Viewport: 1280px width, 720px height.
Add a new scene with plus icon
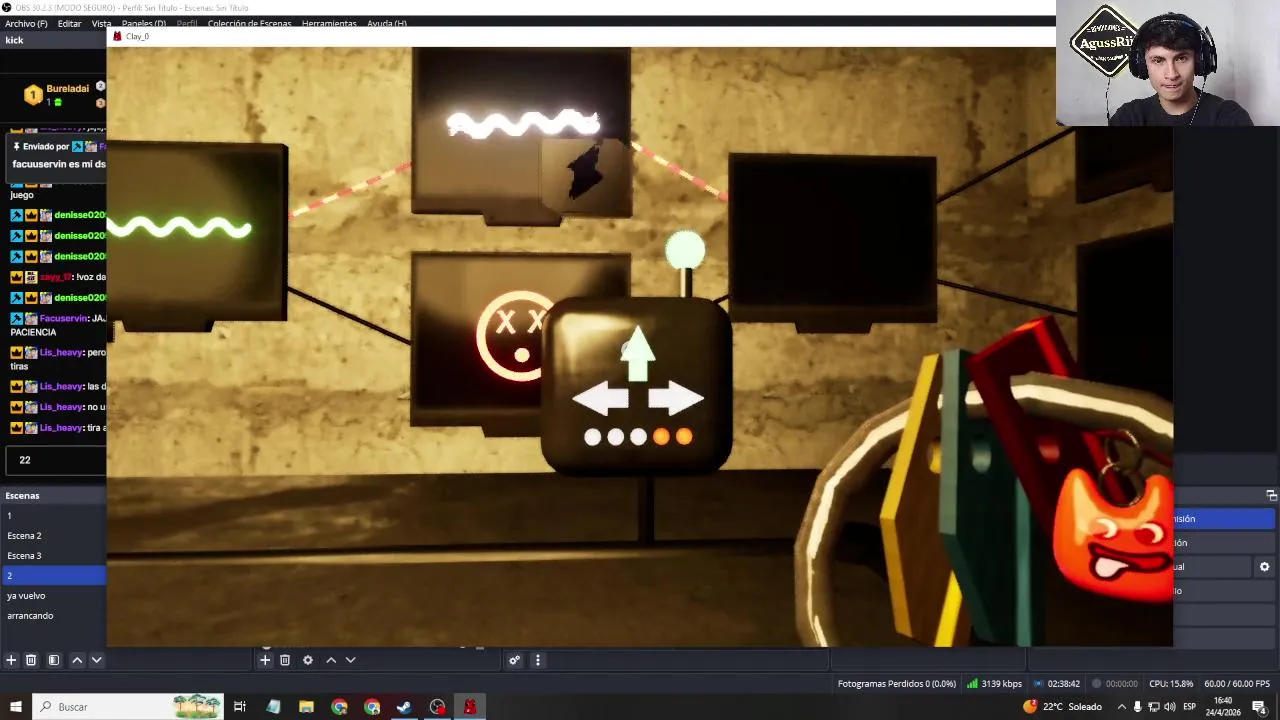[x=11, y=660]
